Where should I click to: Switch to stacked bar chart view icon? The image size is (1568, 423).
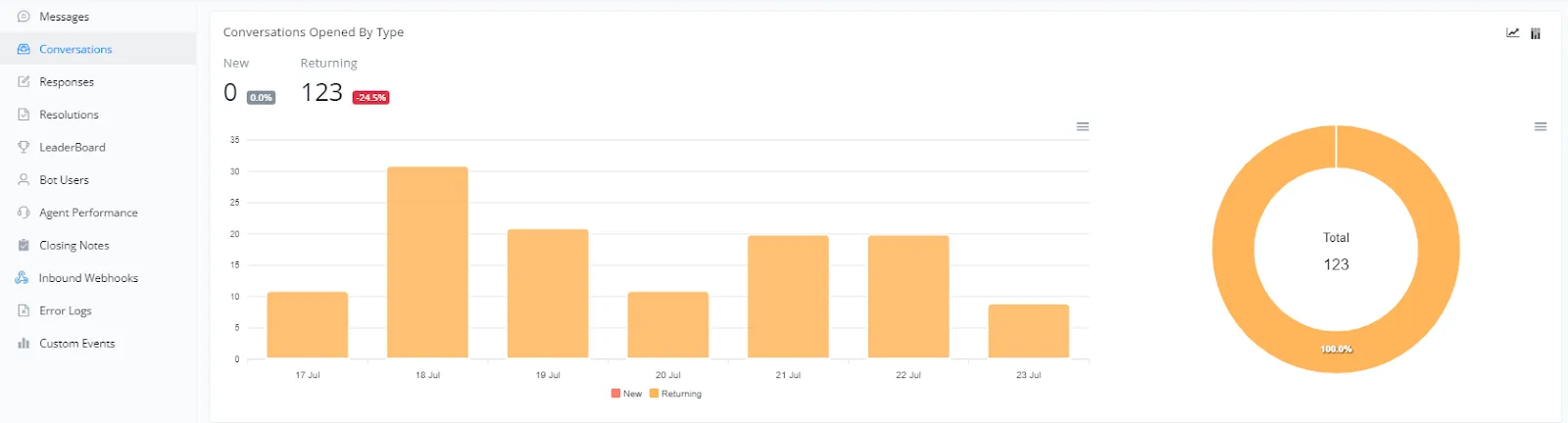(x=1536, y=33)
